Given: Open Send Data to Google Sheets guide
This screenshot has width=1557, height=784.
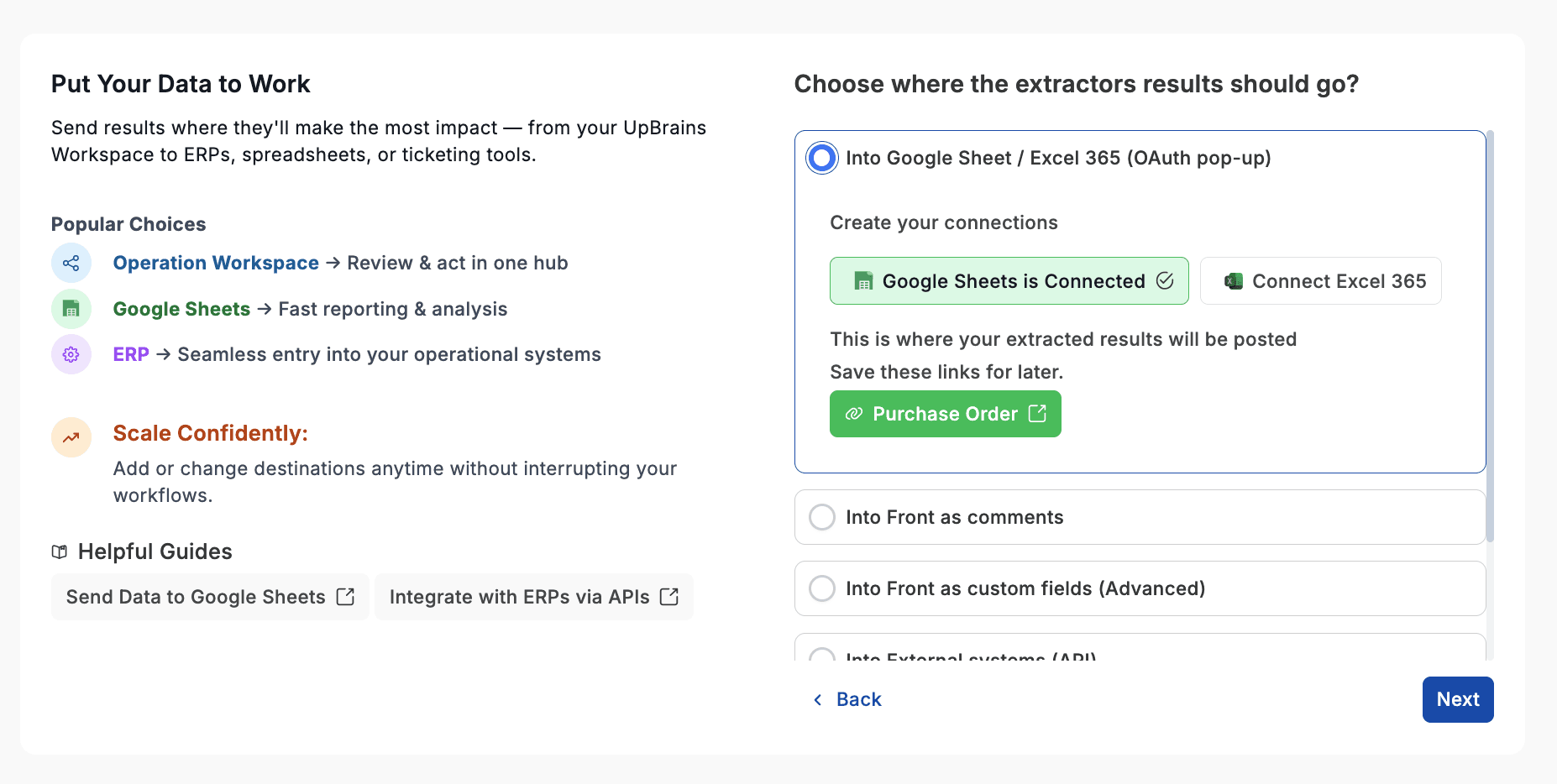Looking at the screenshot, I should [x=210, y=597].
